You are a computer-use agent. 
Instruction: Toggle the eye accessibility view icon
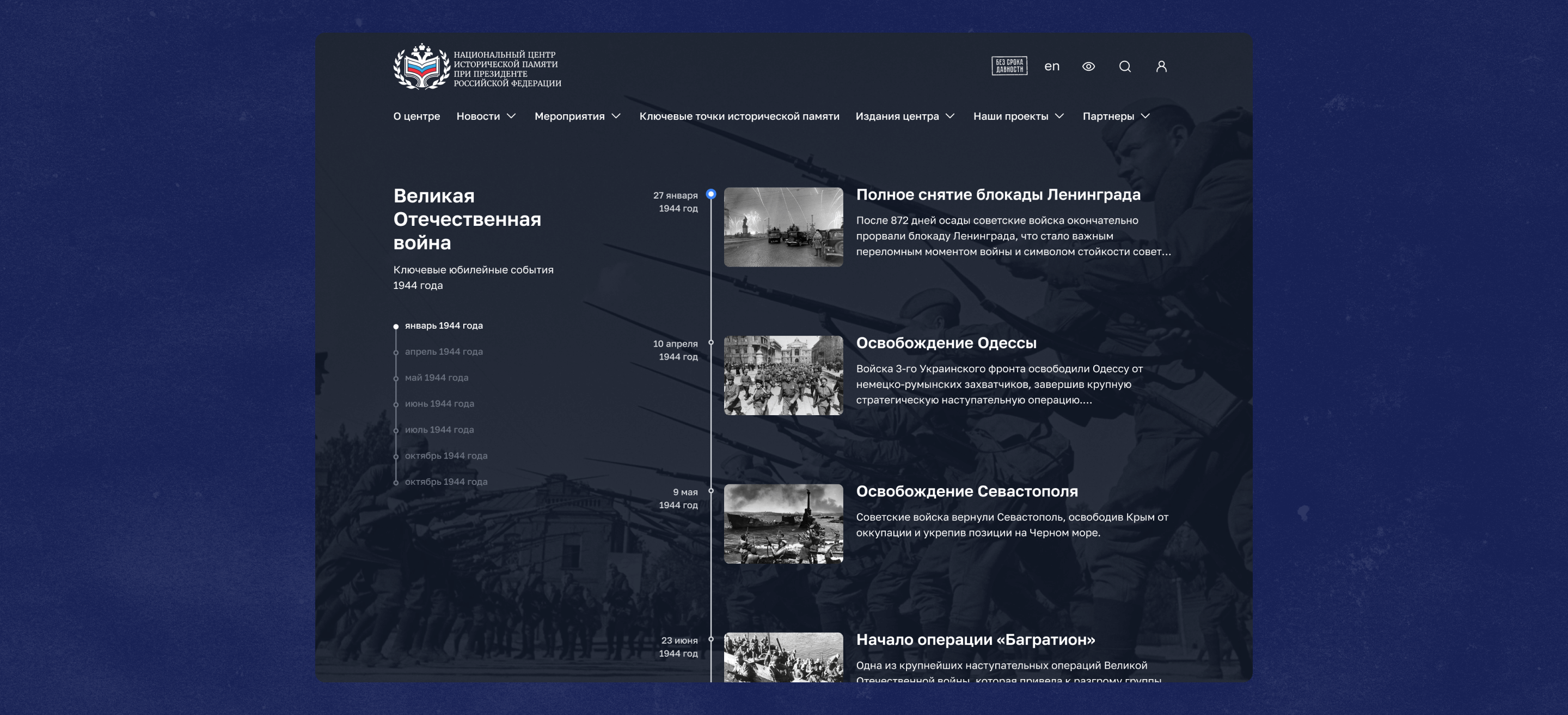point(1088,66)
